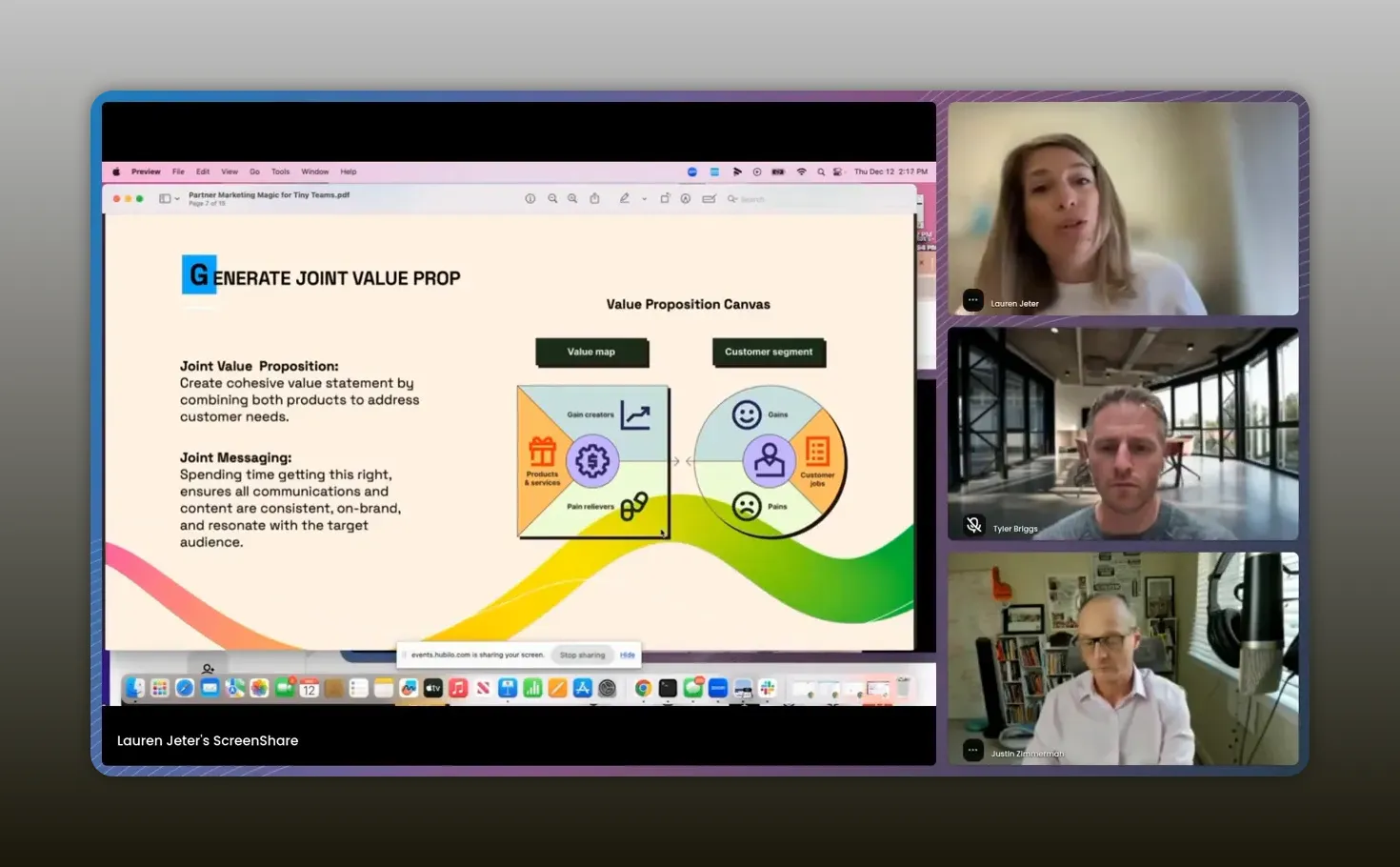Open the Share icon in Preview toolbar
The width and height of the screenshot is (1400, 867).
(x=594, y=198)
